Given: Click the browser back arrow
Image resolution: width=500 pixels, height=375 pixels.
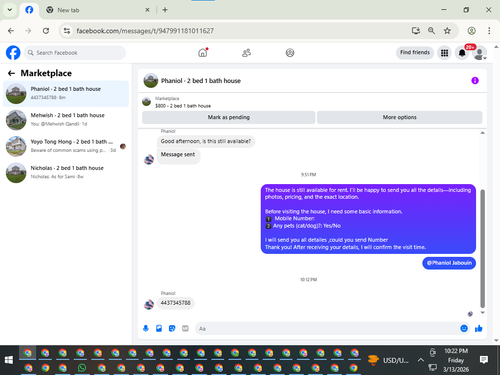Looking at the screenshot, I should tap(11, 31).
